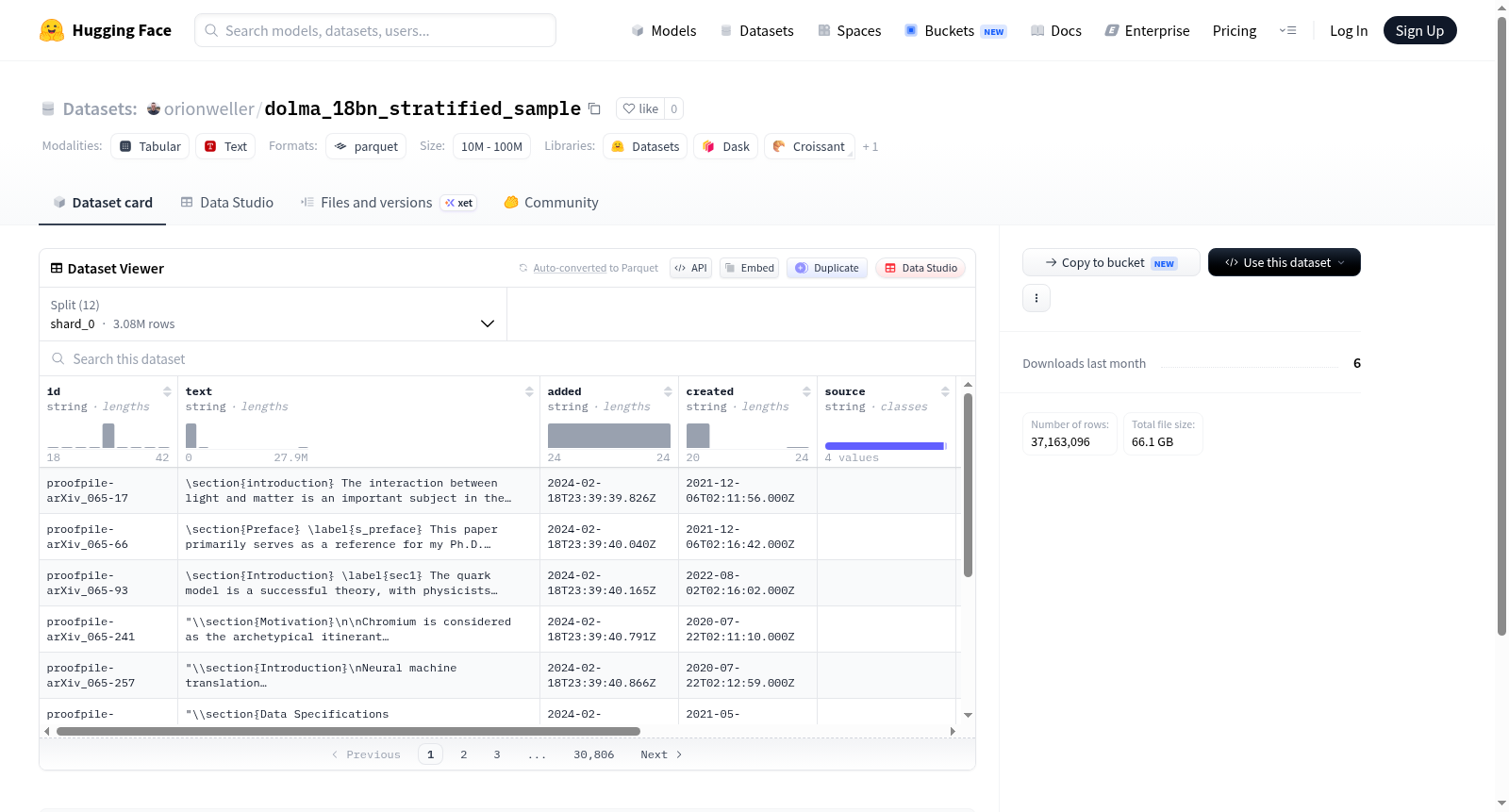The image size is (1509, 812).
Task: Expand the Split shard_0 dropdown
Action: (x=273, y=314)
